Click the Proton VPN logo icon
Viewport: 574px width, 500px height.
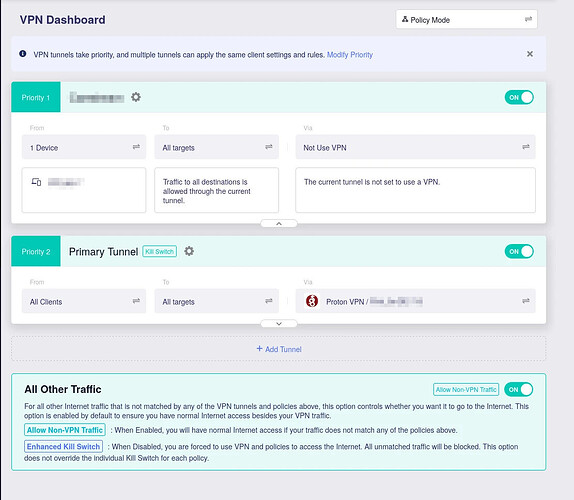[312, 301]
